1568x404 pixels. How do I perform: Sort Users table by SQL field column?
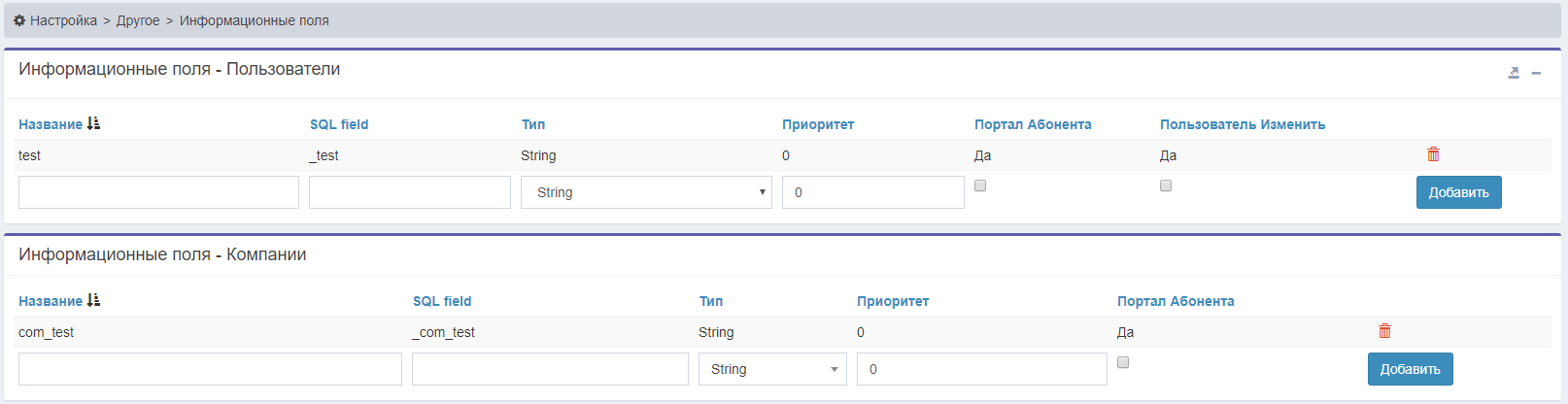[339, 124]
